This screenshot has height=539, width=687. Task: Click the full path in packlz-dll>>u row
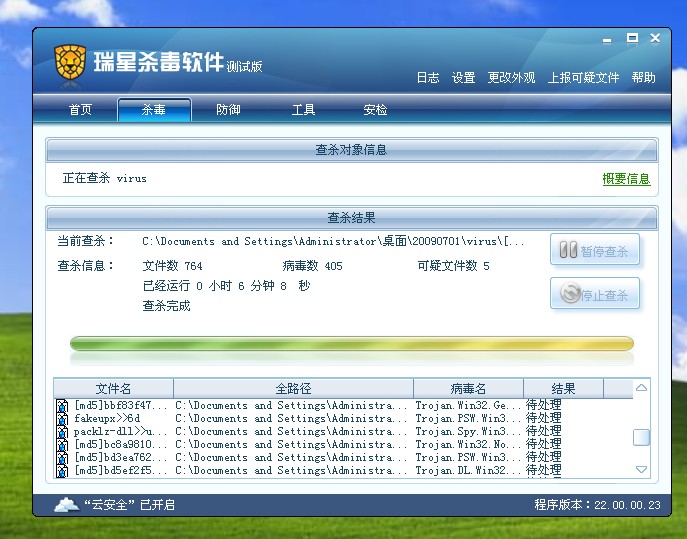click(x=291, y=432)
